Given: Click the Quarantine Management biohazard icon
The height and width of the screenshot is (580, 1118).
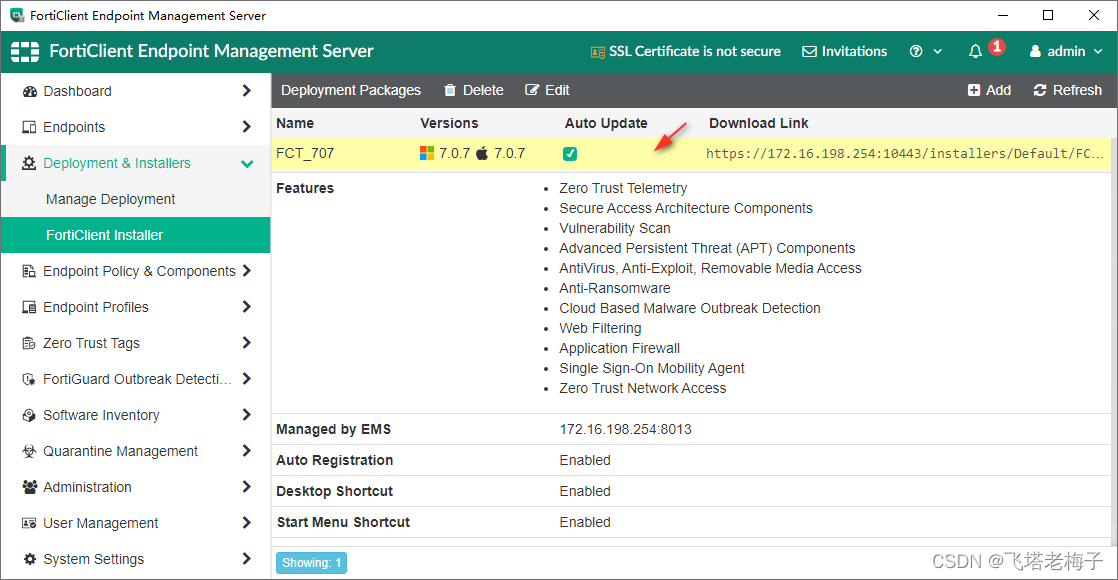Looking at the screenshot, I should click(x=29, y=451).
